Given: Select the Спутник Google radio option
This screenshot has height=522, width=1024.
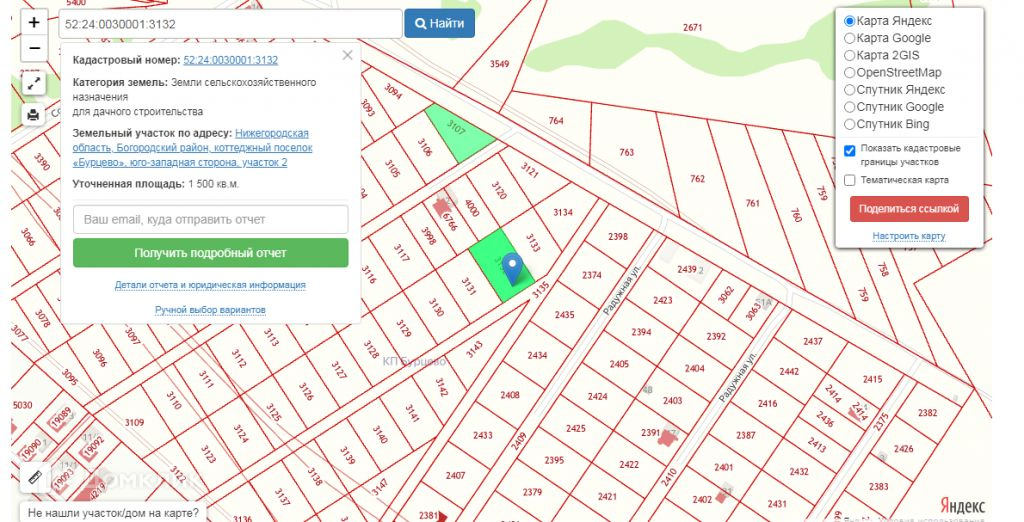Looking at the screenshot, I should click(x=850, y=107).
